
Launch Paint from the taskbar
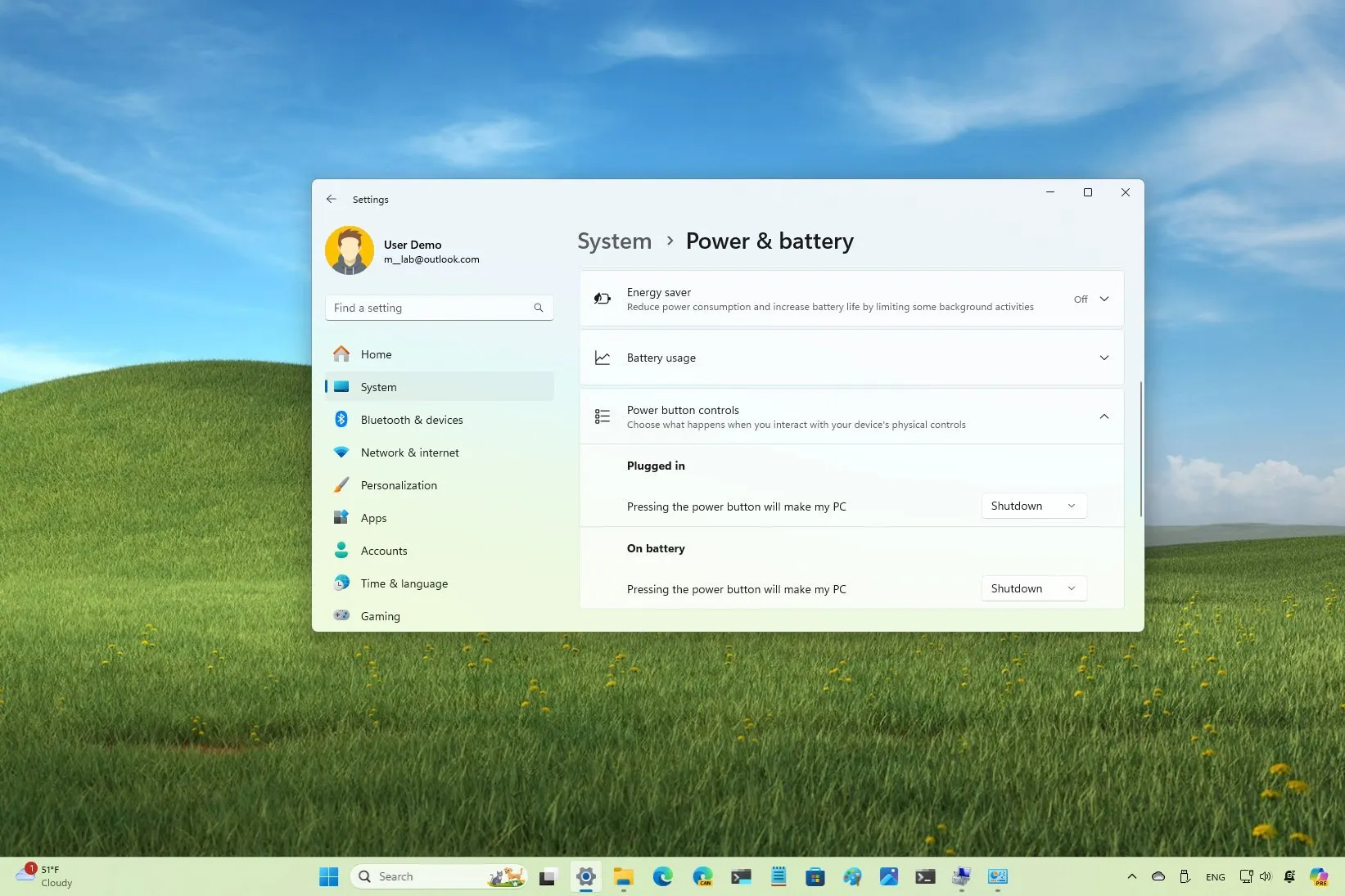(x=854, y=876)
